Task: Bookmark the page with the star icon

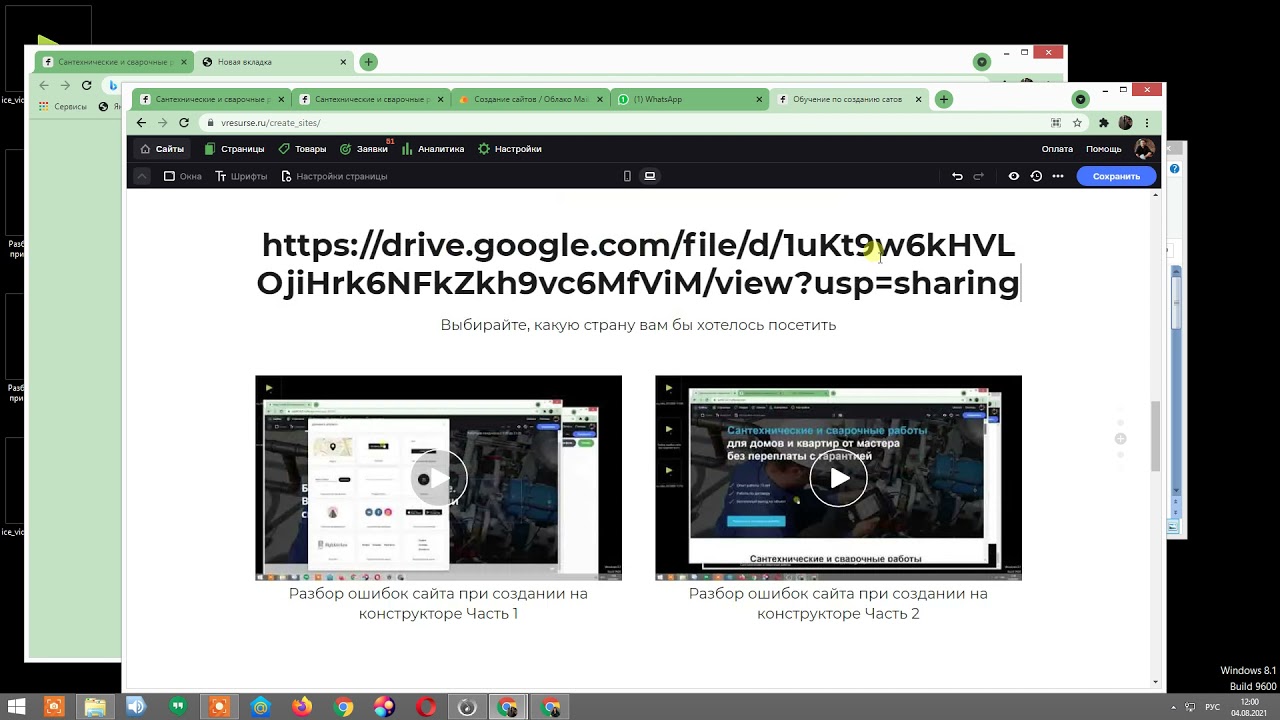Action: coord(1077,123)
